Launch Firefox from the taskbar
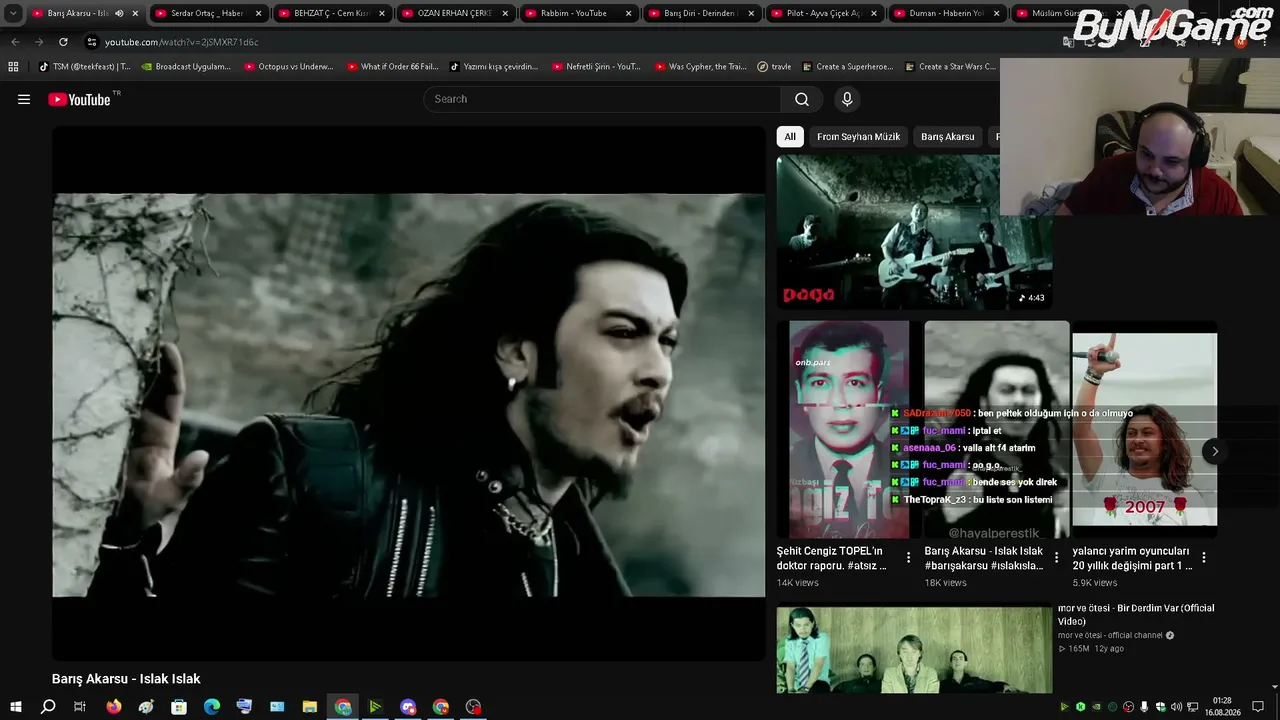Screen dimensions: 1280x720 (113, 707)
